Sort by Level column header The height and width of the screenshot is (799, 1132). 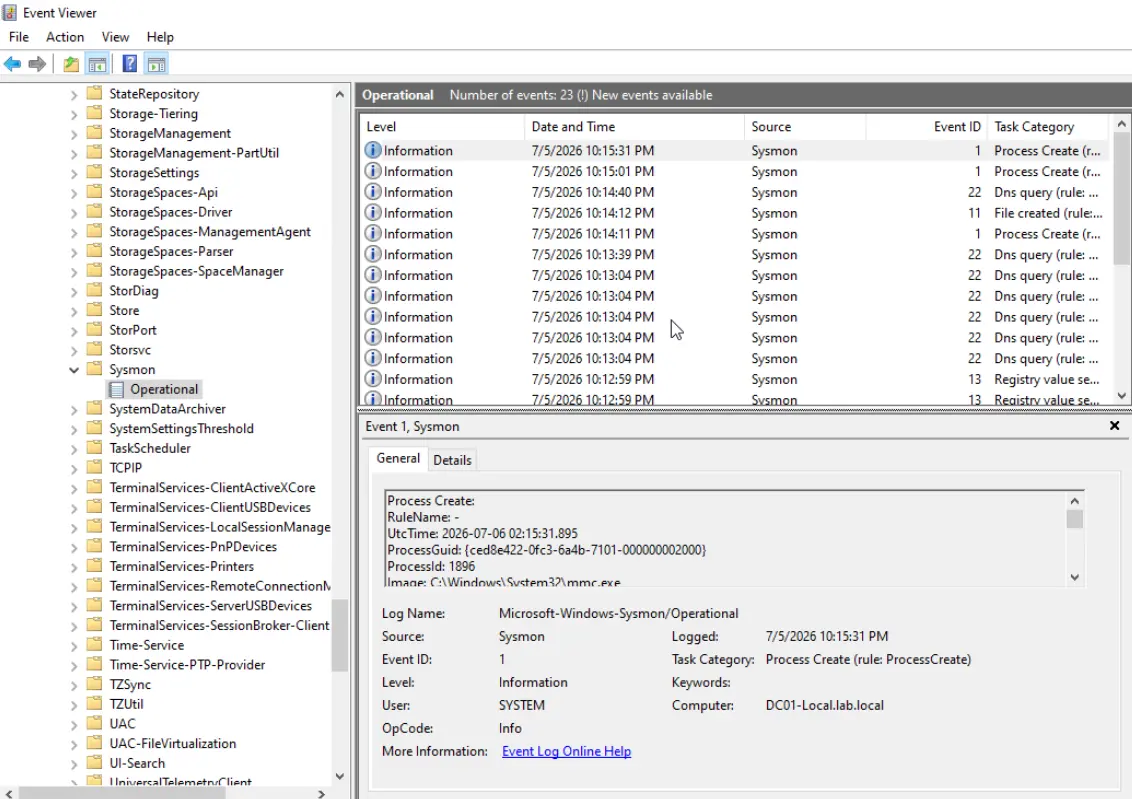[x=442, y=126]
